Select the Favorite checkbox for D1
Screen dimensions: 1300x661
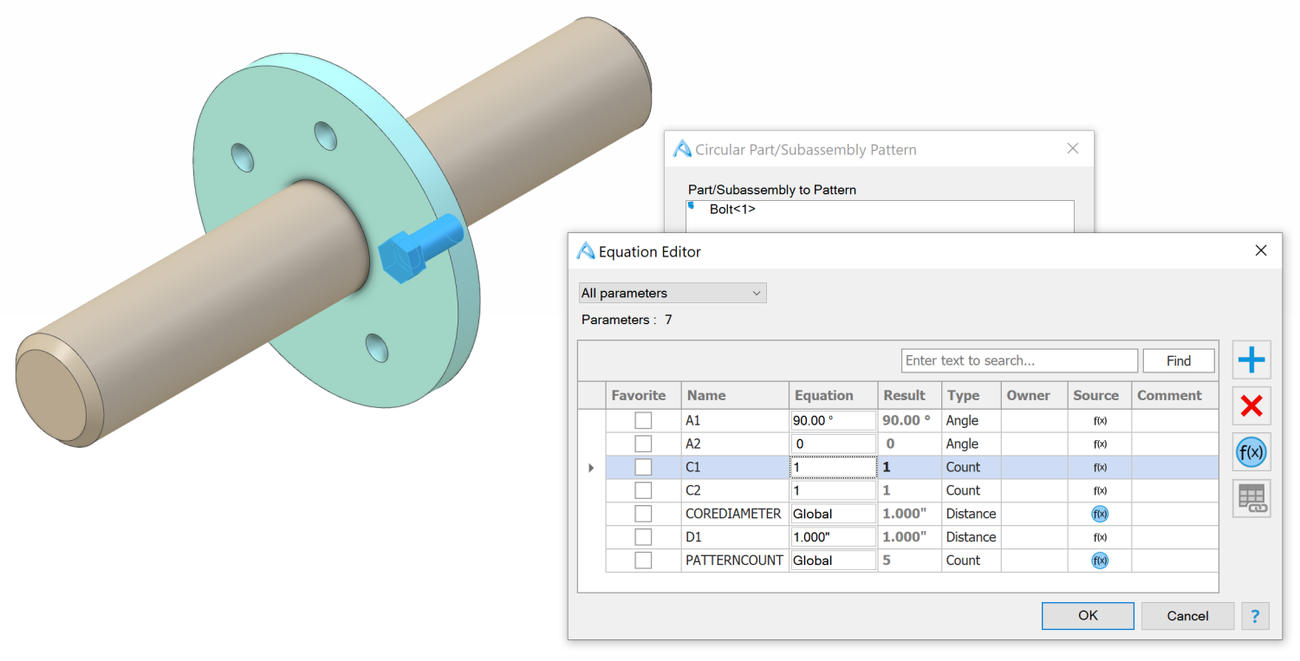643,537
